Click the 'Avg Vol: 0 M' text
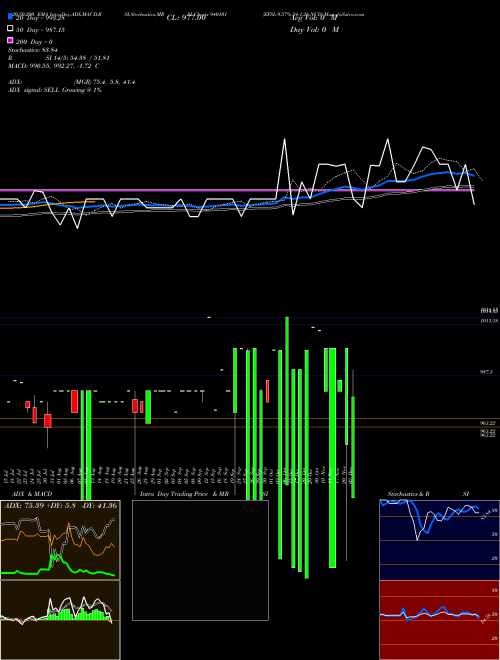Image resolution: width=500 pixels, height=660 pixels. tap(314, 18)
